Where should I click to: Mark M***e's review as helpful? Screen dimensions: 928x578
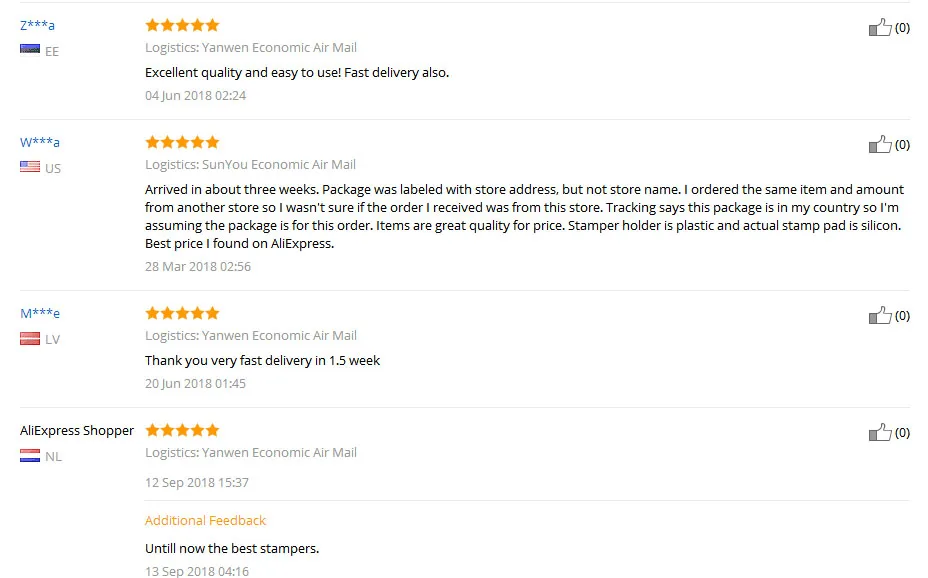879,315
